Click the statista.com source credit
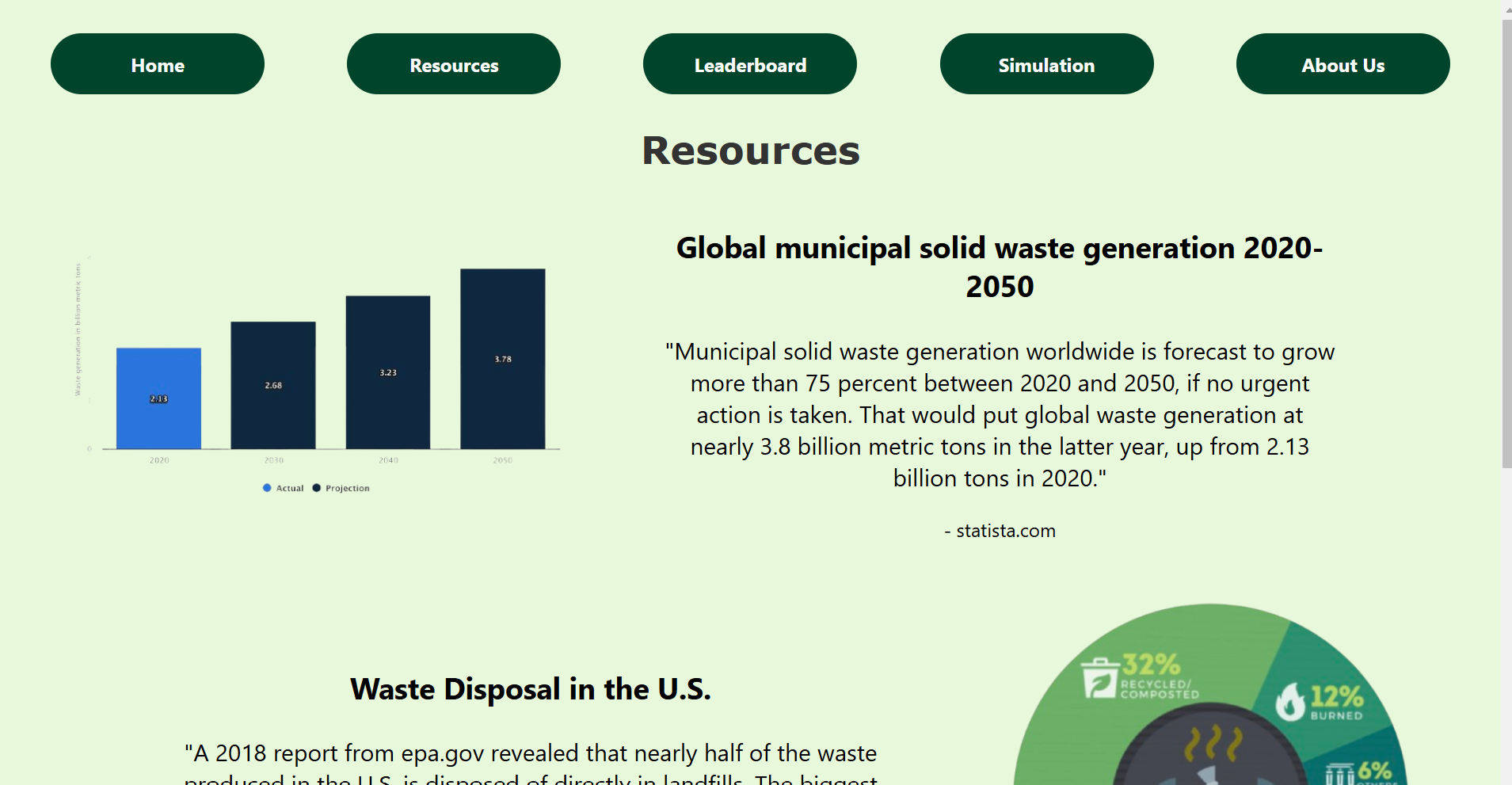 tap(1000, 531)
